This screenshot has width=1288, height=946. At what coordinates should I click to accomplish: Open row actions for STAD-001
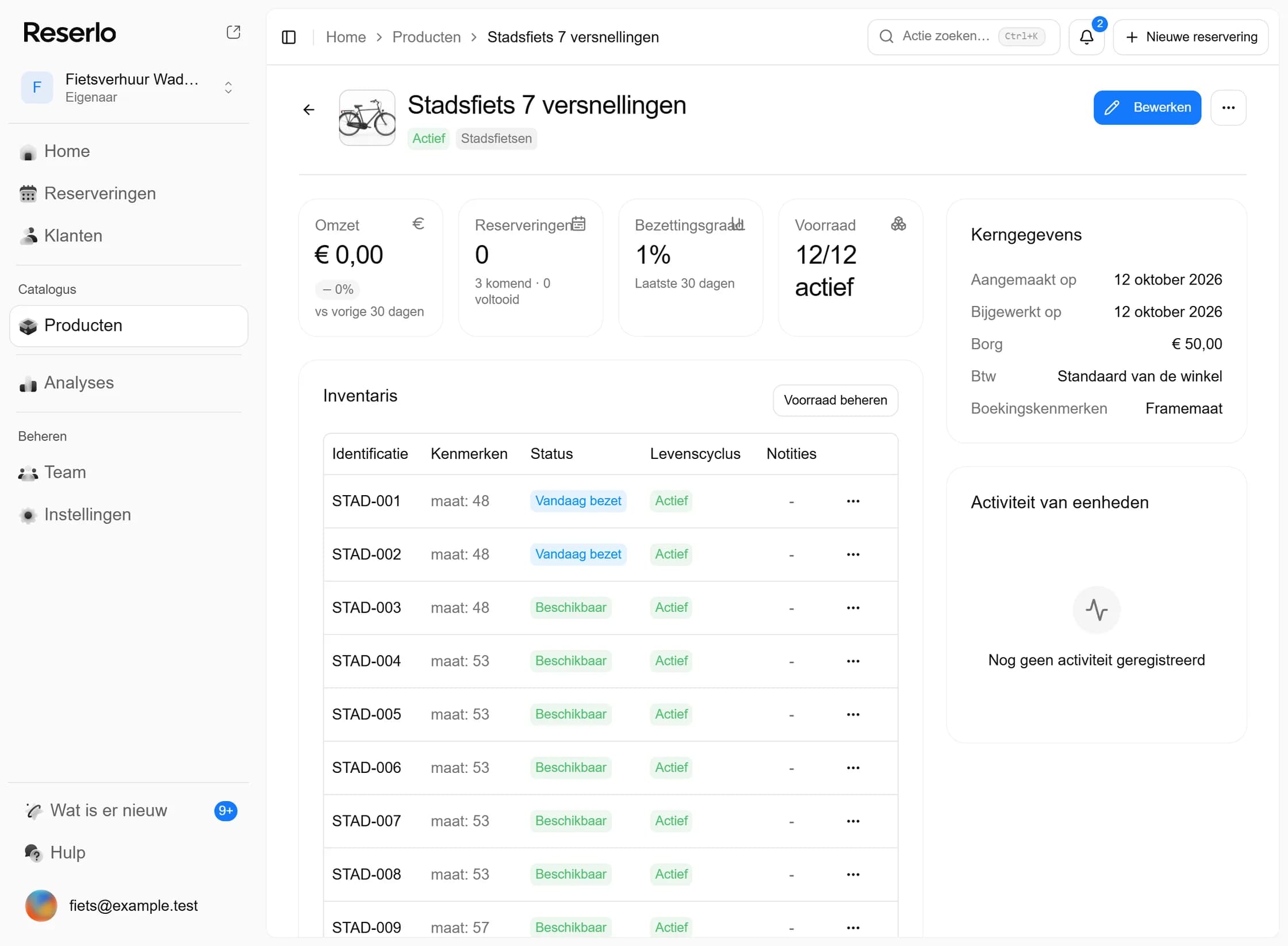853,501
